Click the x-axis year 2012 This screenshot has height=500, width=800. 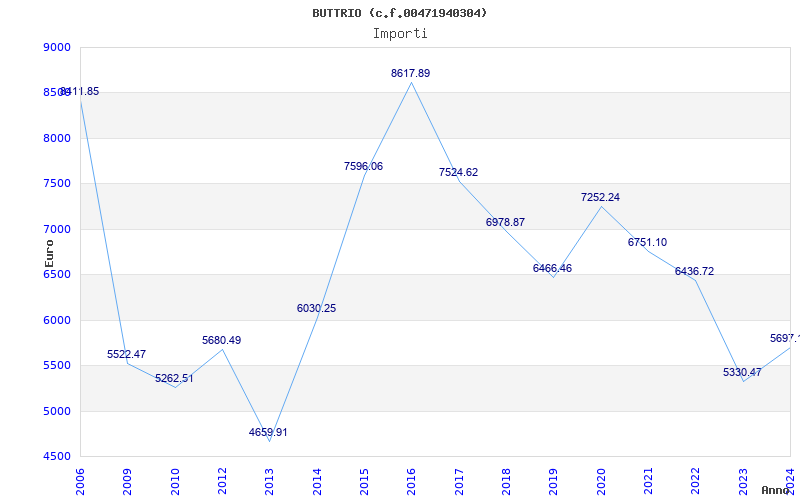pos(222,481)
